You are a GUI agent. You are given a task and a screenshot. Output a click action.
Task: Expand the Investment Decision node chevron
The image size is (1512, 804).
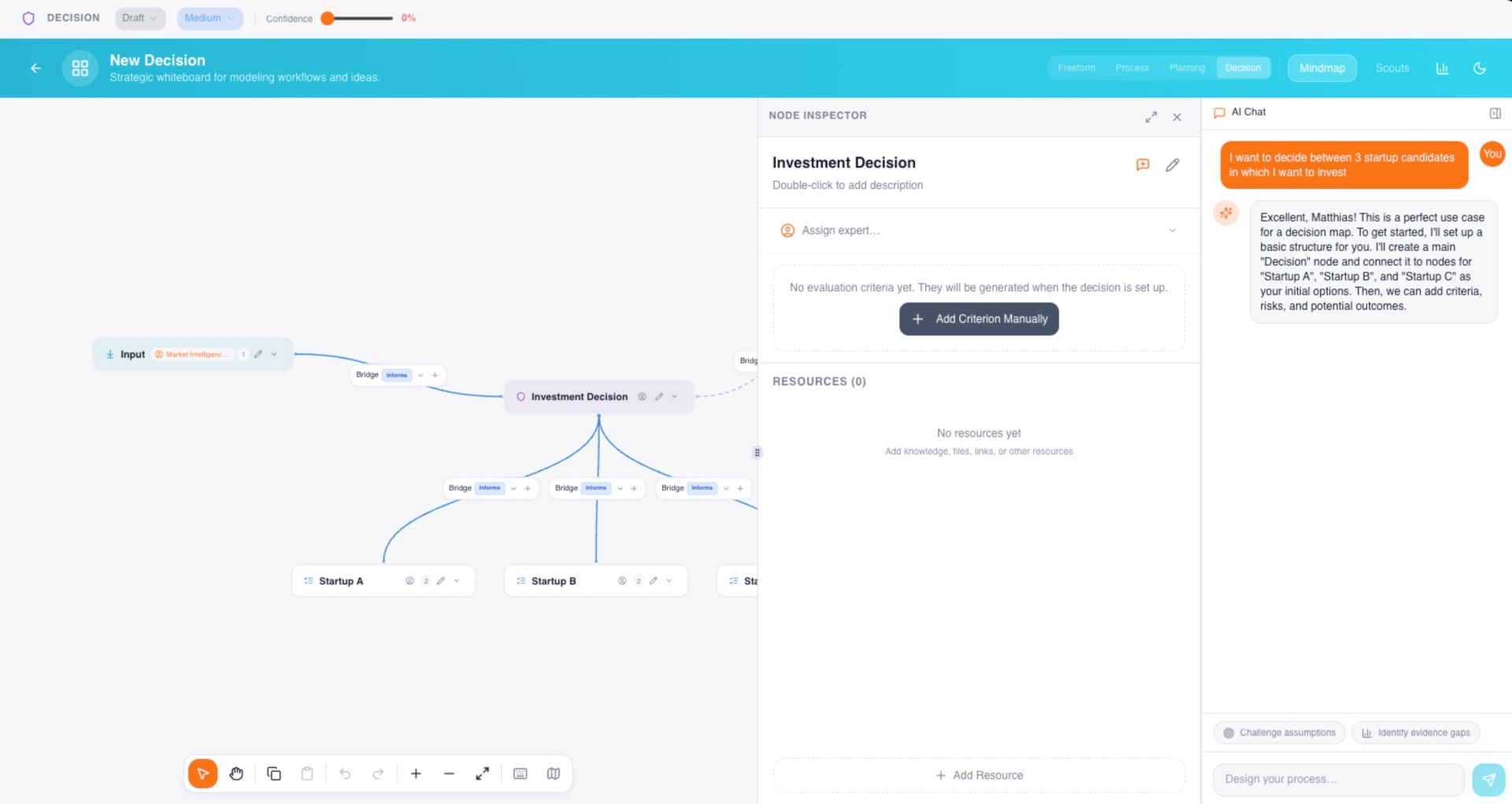[x=675, y=397]
